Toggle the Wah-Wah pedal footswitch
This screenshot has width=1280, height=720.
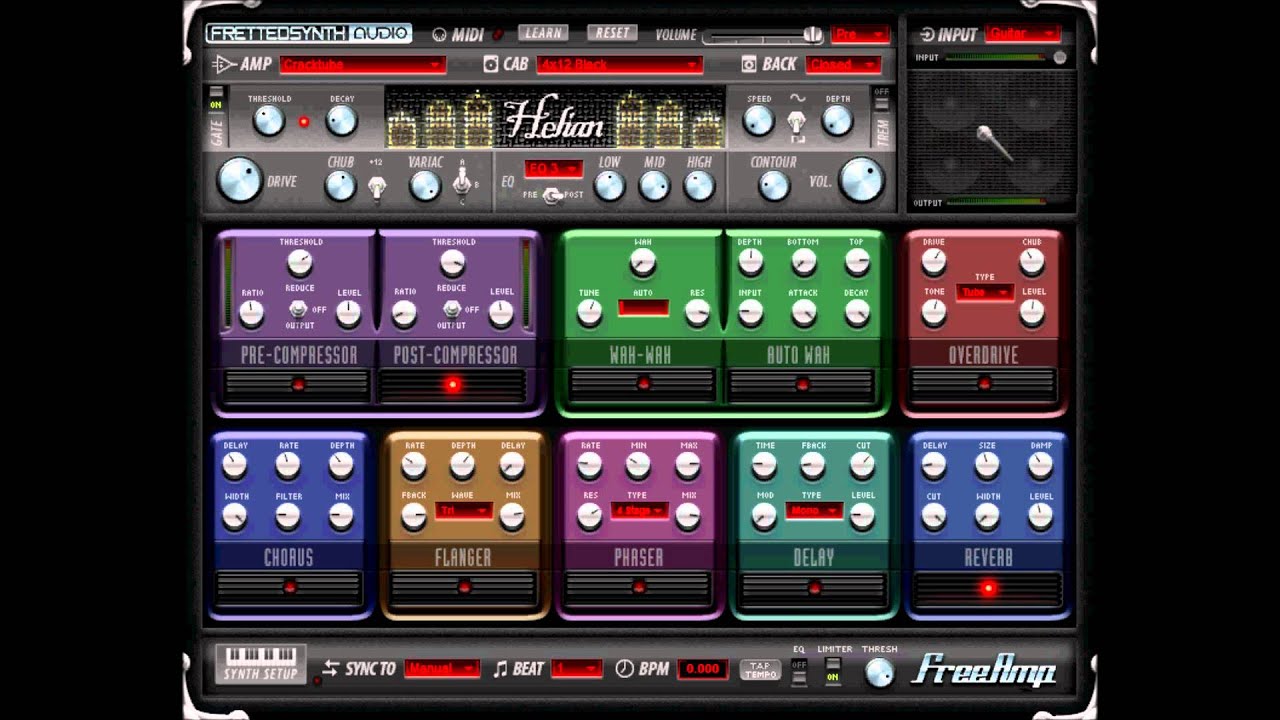642,384
